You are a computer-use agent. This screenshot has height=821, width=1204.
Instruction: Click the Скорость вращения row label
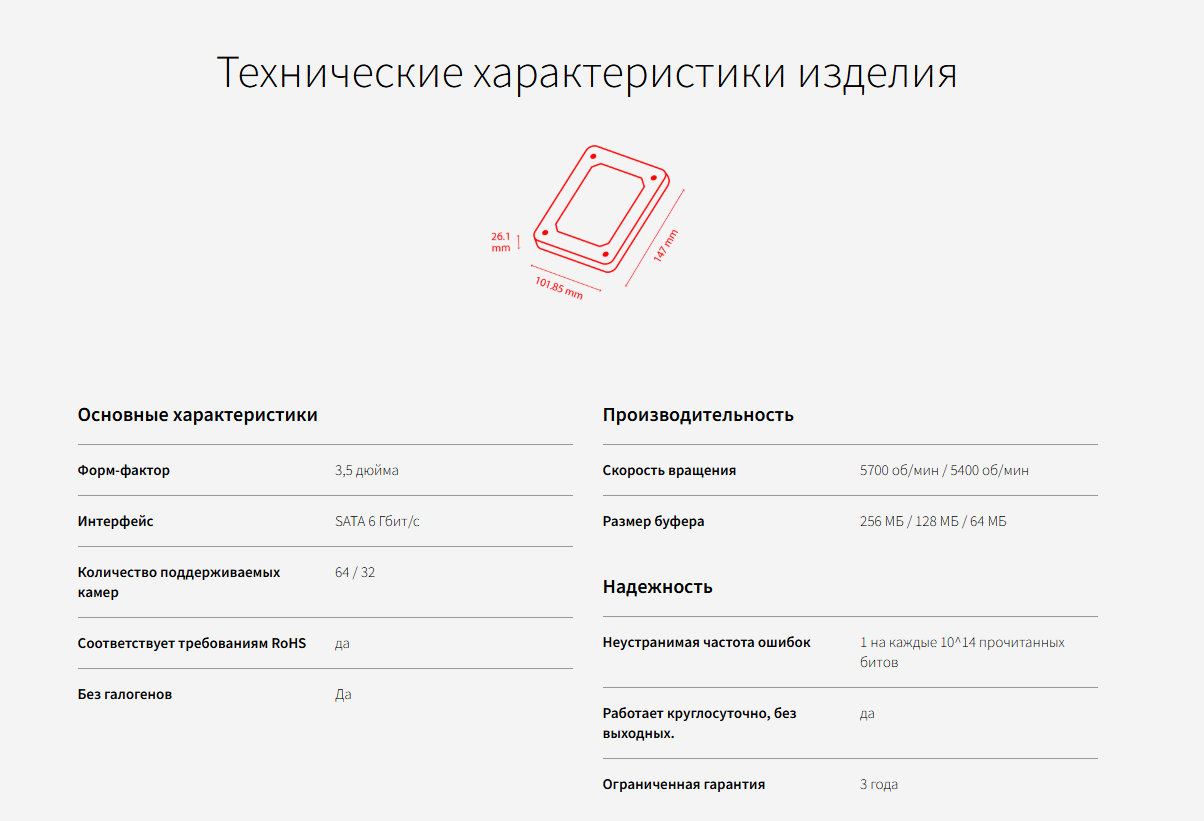click(669, 470)
